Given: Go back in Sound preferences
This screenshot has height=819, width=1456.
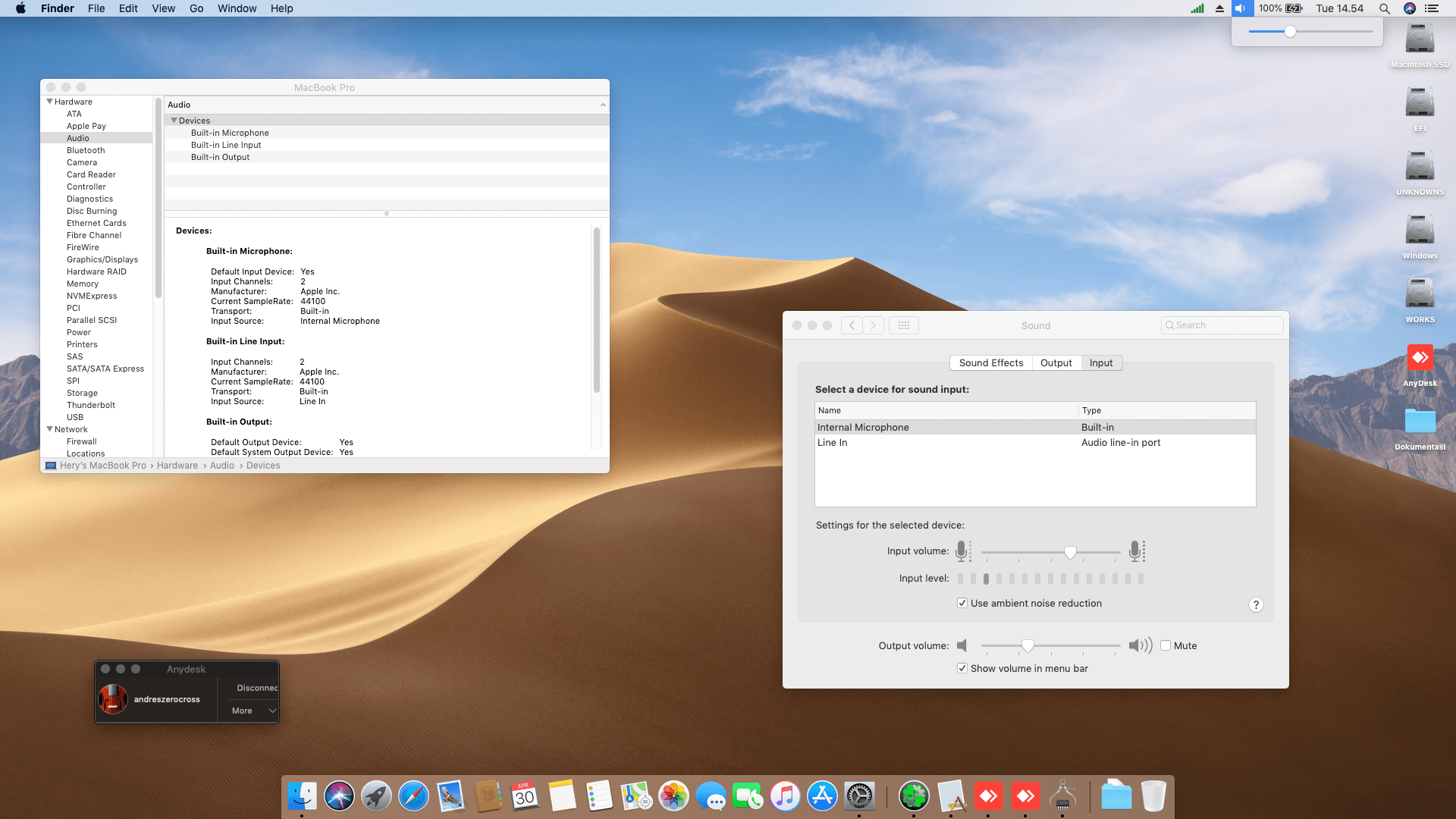Looking at the screenshot, I should click(x=852, y=325).
